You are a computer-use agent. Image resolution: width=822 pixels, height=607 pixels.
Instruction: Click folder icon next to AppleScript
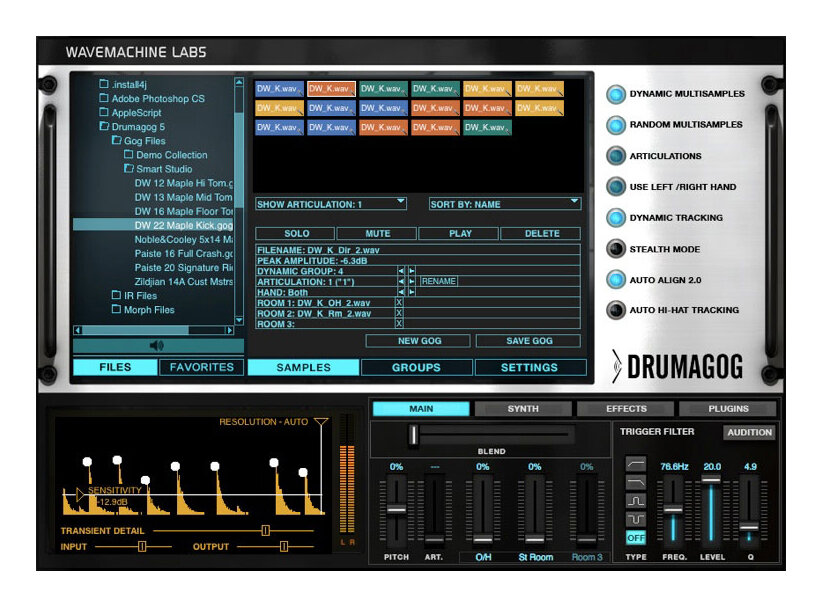(104, 112)
